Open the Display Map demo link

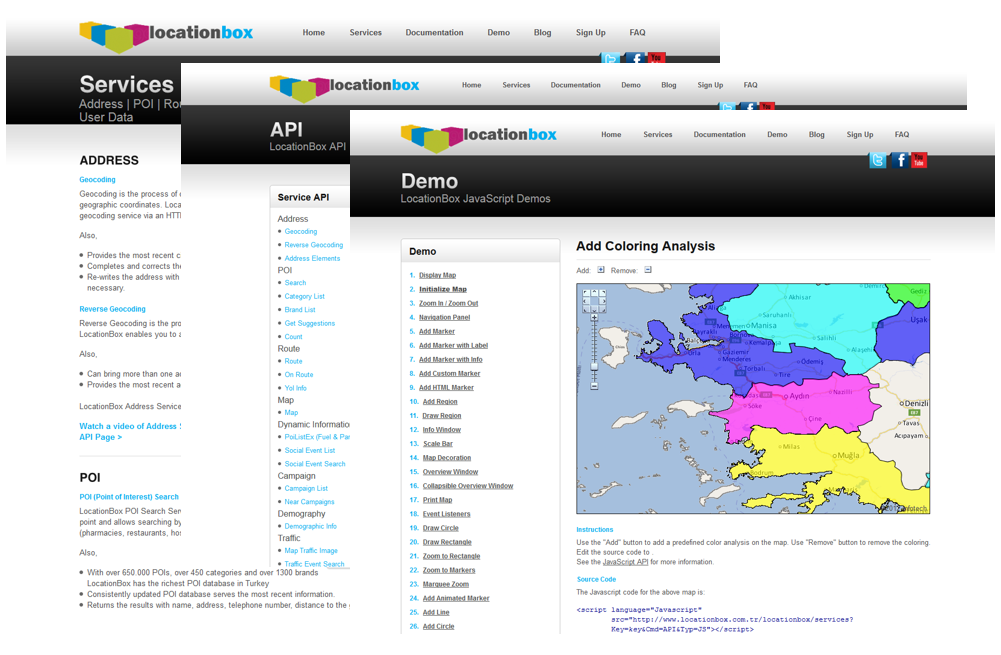tap(437, 275)
